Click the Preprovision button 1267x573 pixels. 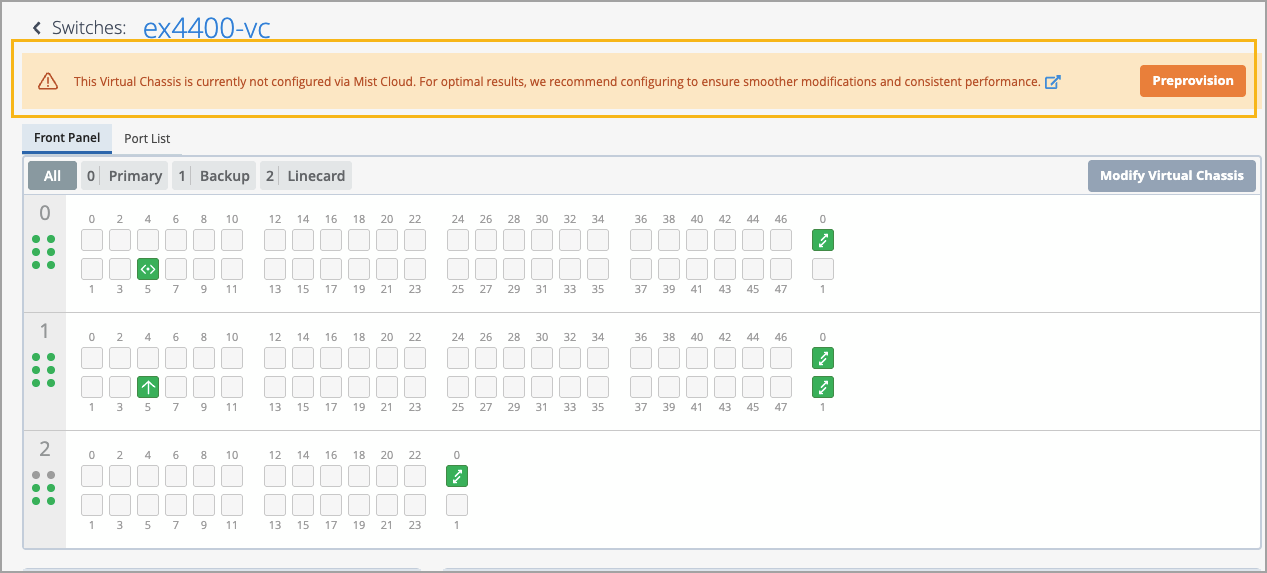coord(1192,81)
